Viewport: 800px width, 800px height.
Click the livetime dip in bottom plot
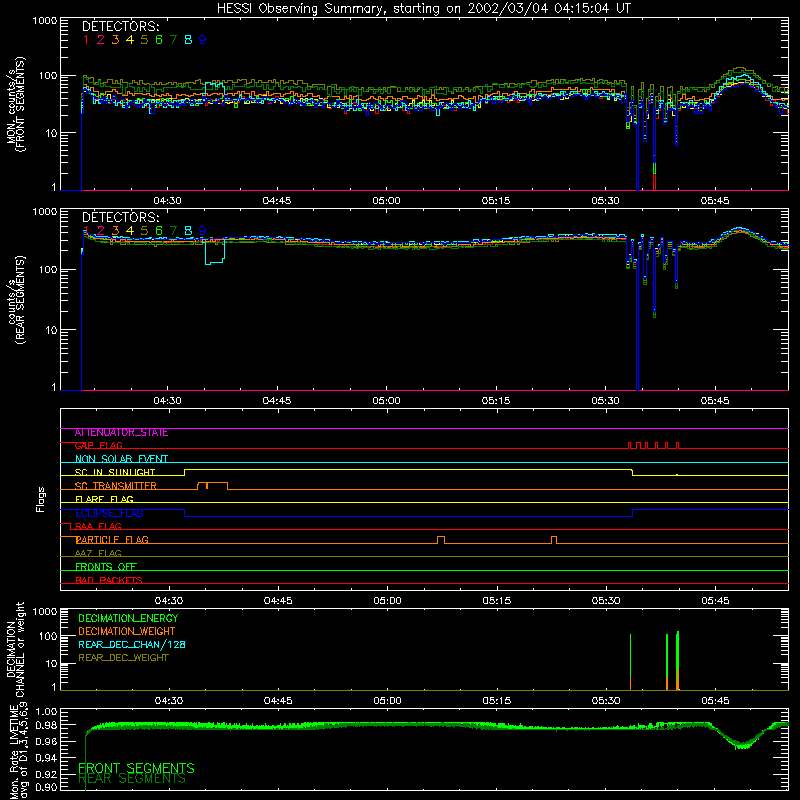point(741,738)
